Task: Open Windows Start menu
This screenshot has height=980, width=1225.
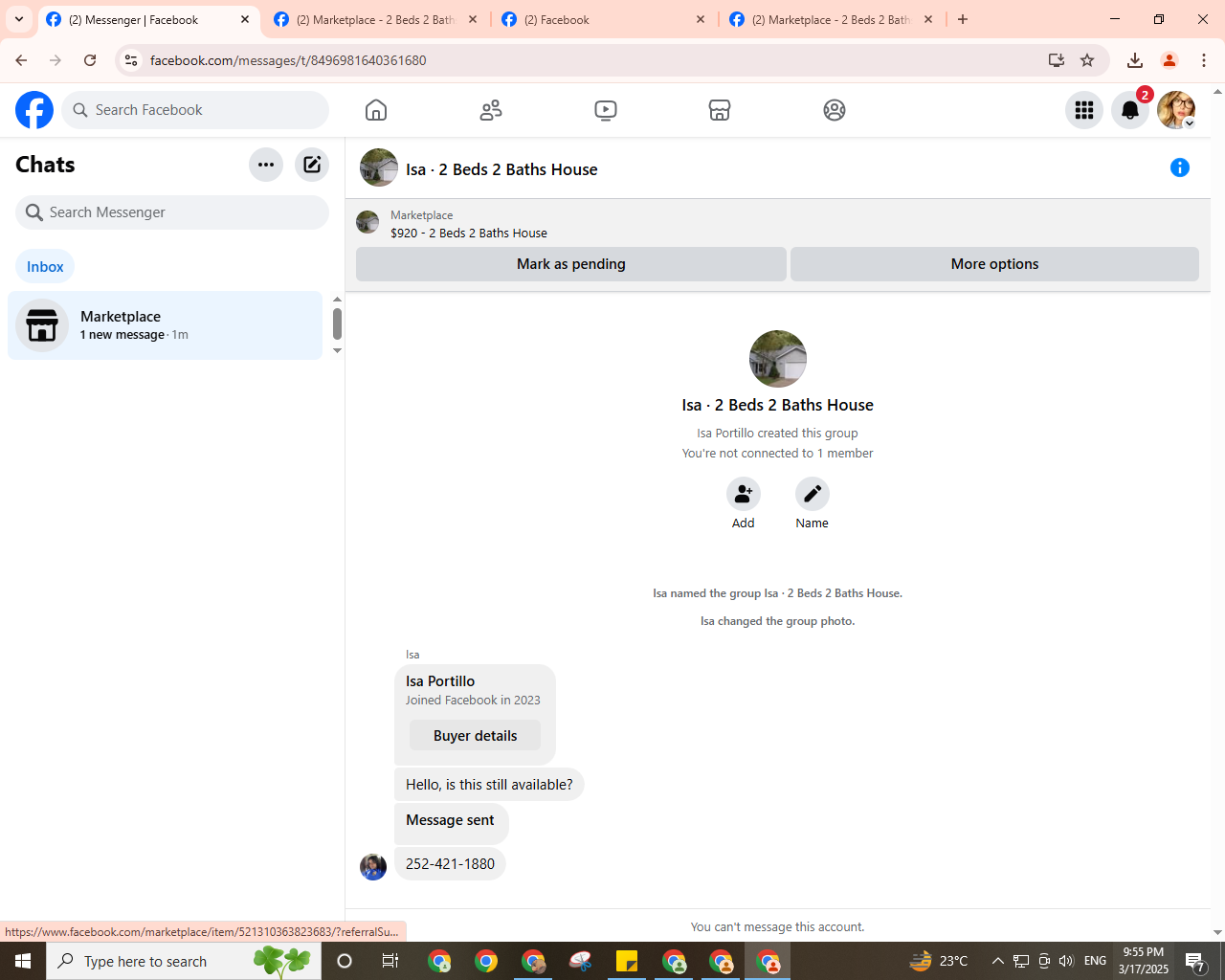Action: (x=23, y=961)
